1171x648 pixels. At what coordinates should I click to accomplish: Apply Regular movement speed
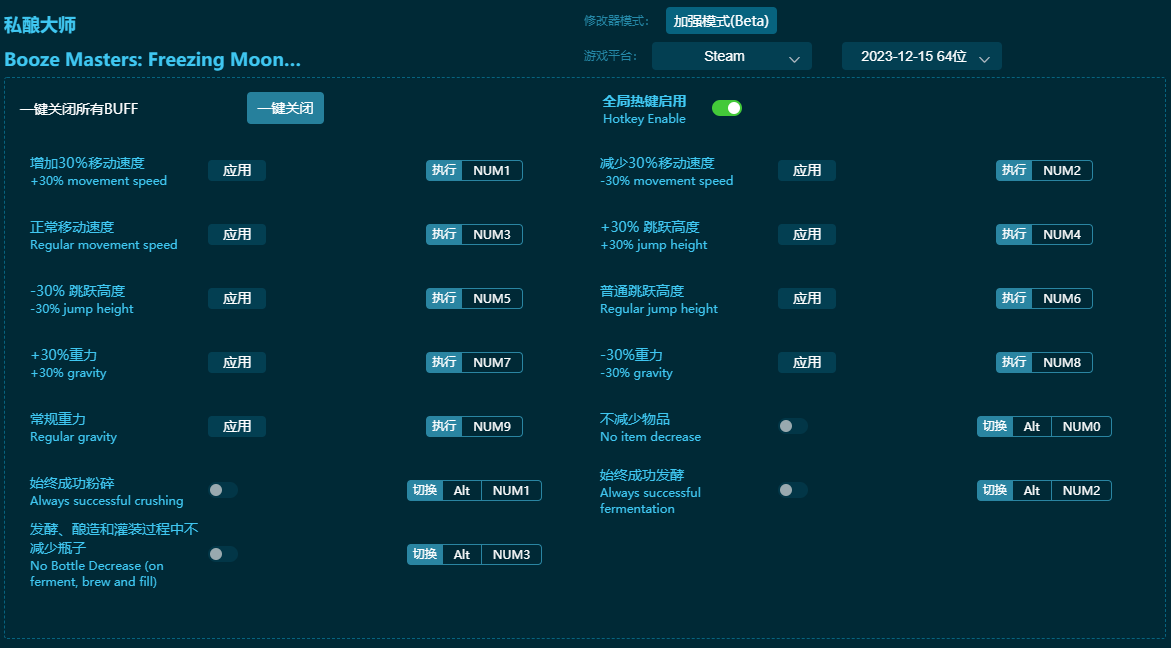pyautogui.click(x=237, y=234)
